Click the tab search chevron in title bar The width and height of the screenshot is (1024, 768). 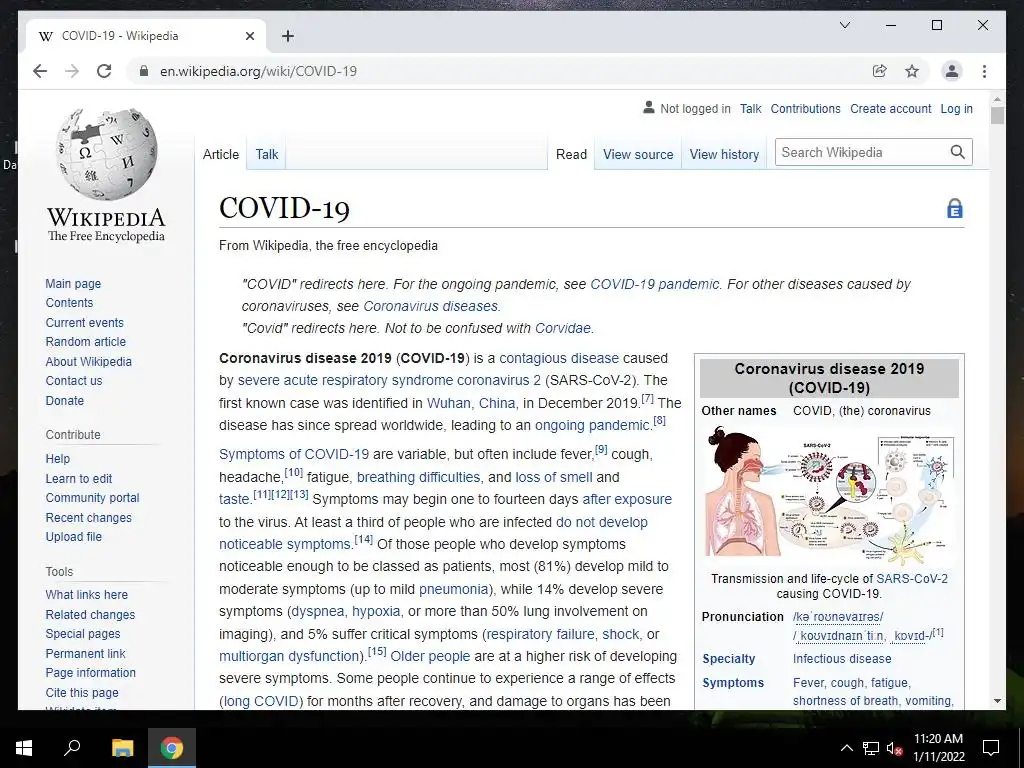[x=844, y=25]
